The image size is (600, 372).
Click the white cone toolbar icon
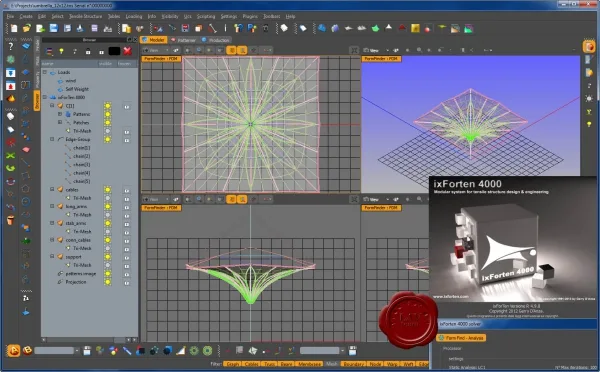coord(389,28)
